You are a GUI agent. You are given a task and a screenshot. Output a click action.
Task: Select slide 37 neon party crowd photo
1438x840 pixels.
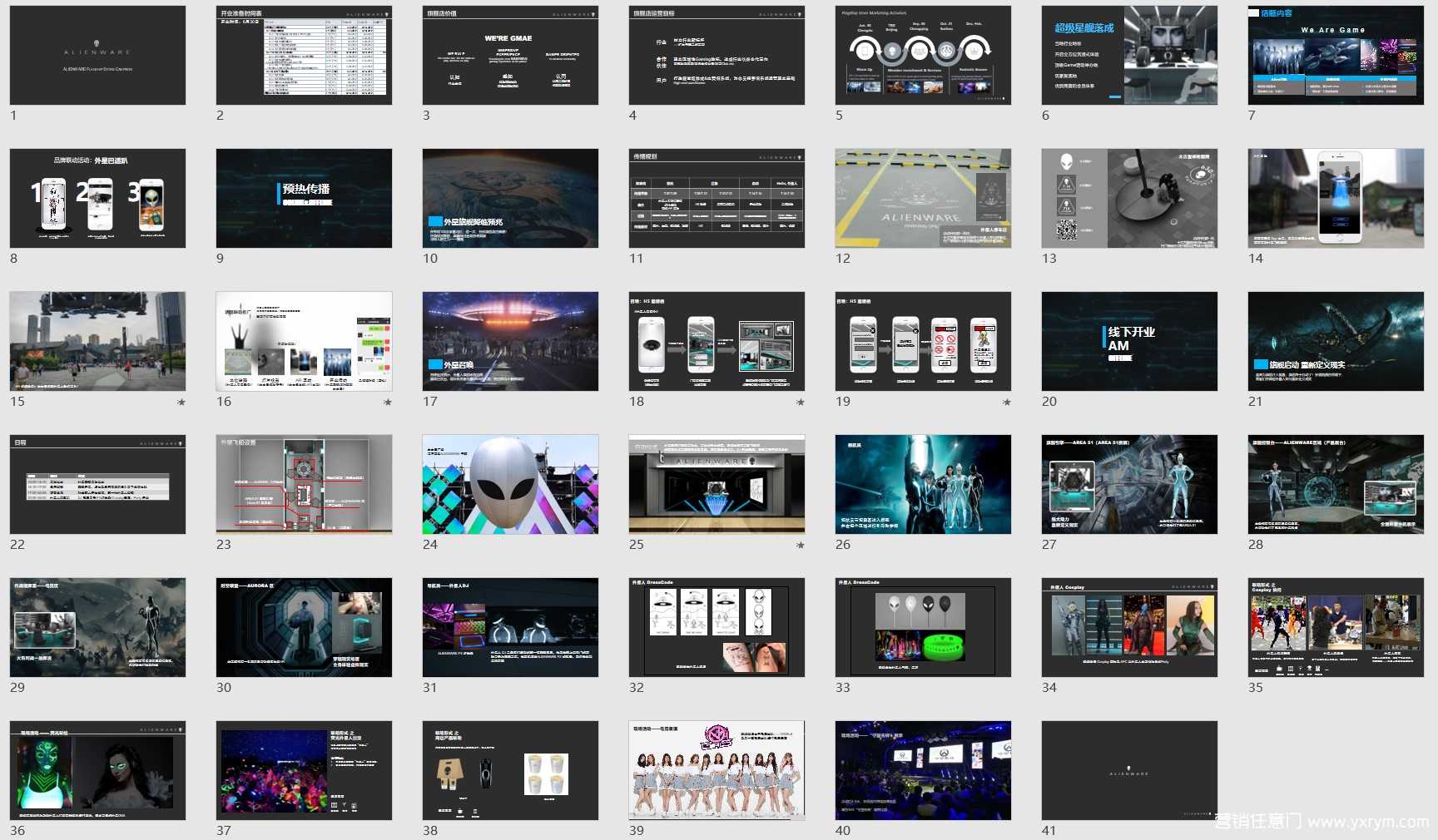click(x=304, y=770)
